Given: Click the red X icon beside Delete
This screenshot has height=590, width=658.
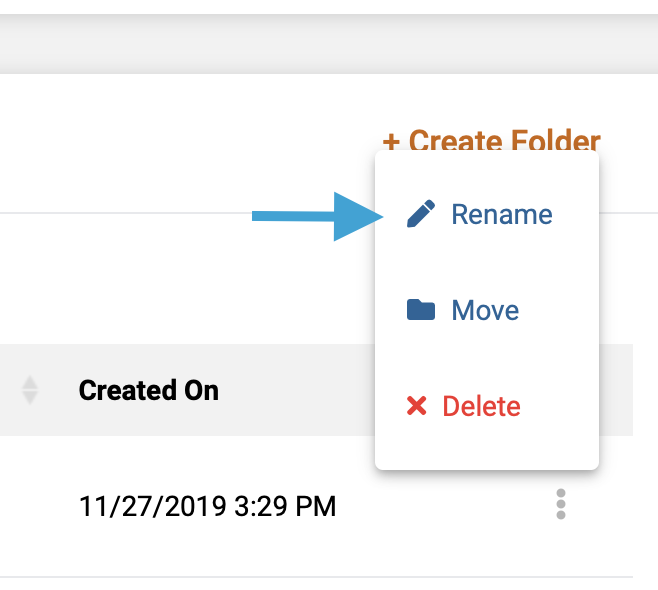Looking at the screenshot, I should (x=417, y=406).
